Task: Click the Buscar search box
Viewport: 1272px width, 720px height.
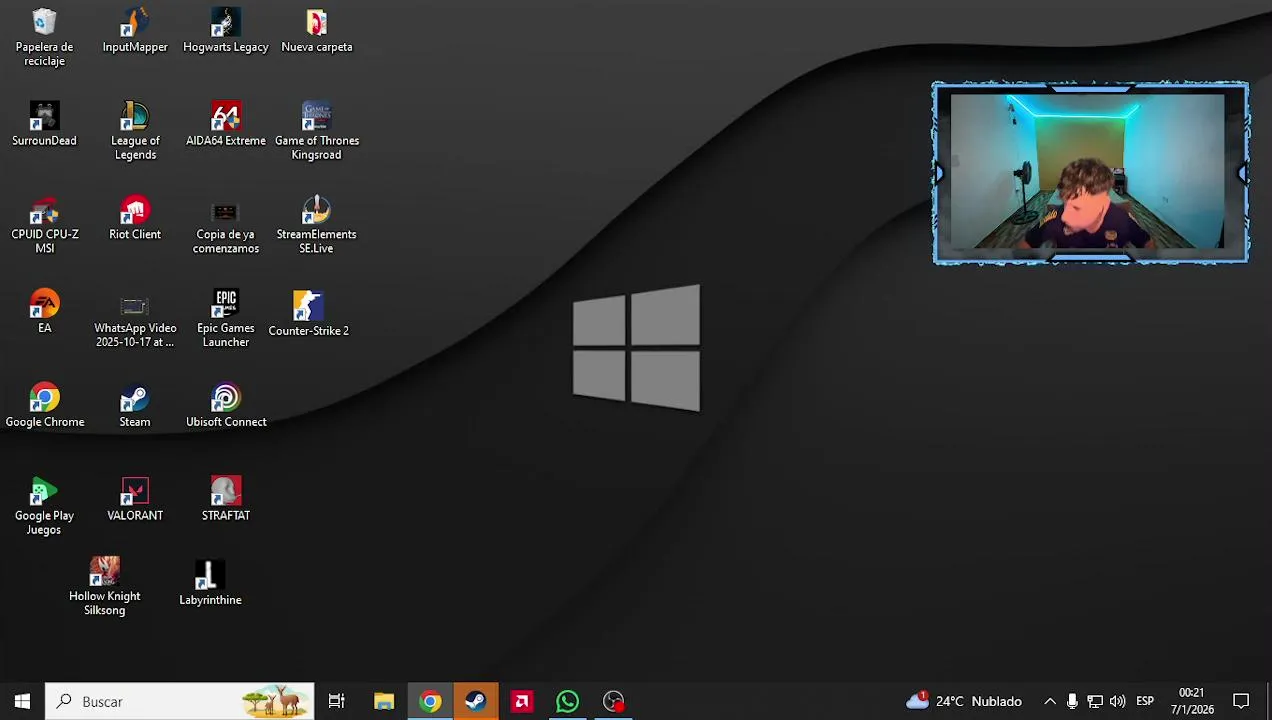Action: (x=180, y=701)
